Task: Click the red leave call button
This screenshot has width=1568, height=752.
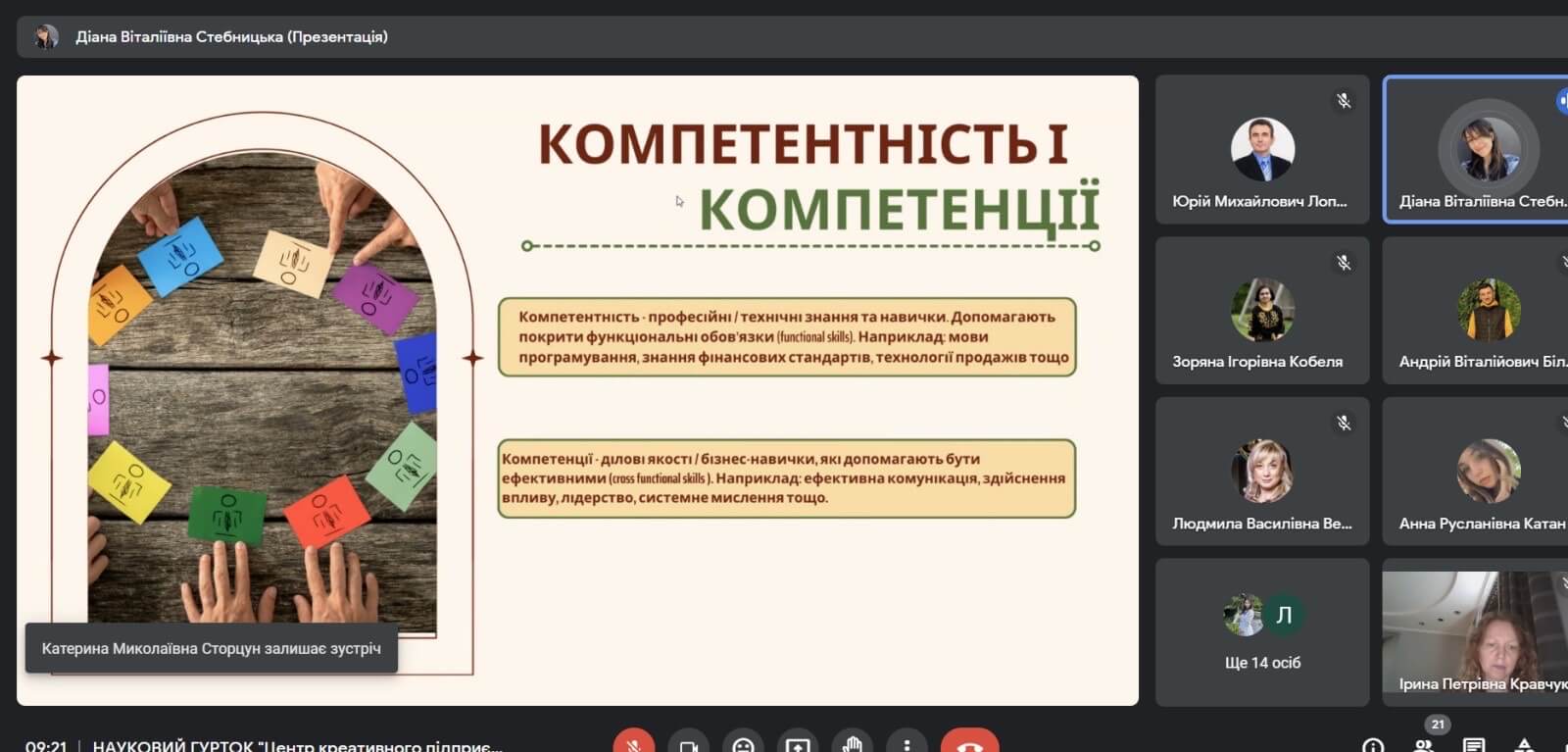Action: [969, 743]
